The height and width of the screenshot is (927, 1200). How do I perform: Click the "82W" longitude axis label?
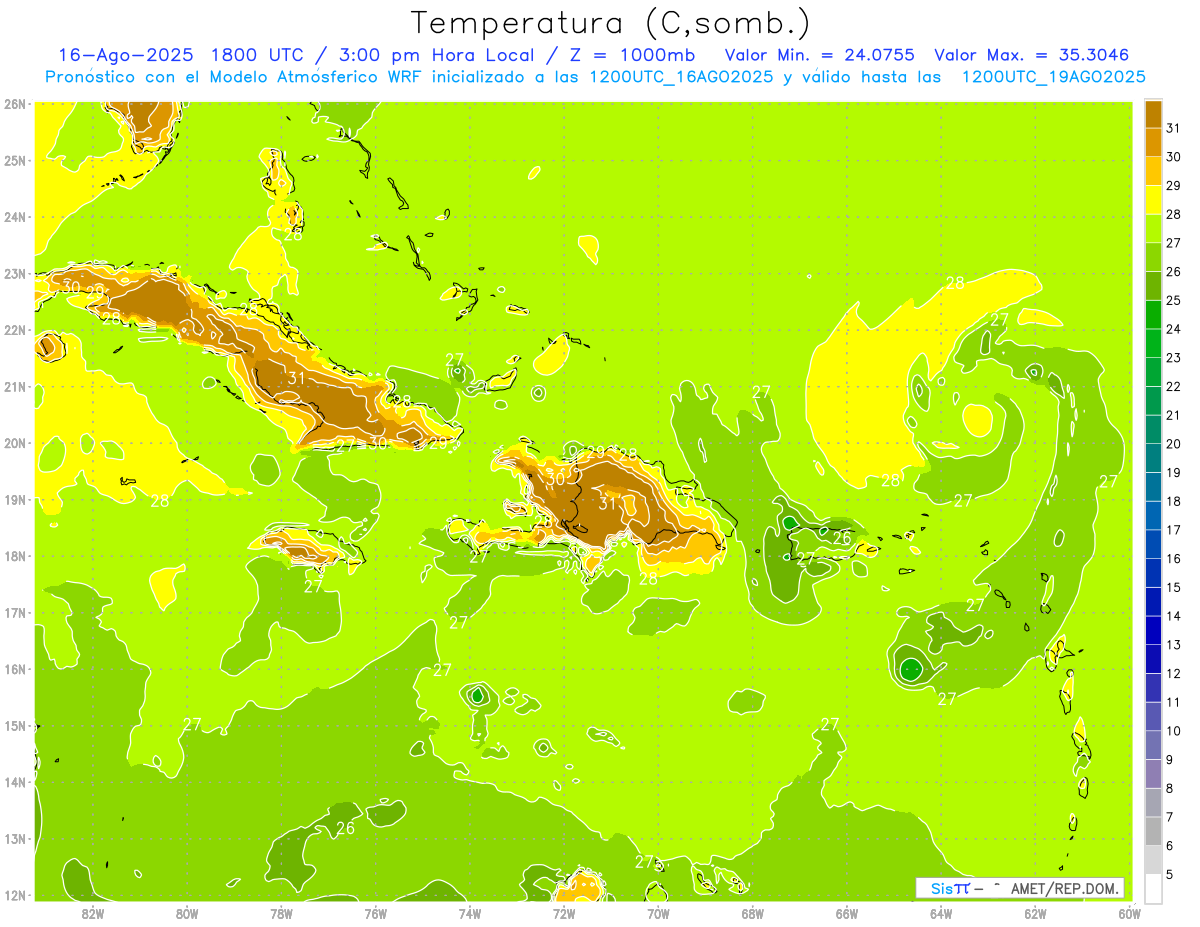point(92,912)
